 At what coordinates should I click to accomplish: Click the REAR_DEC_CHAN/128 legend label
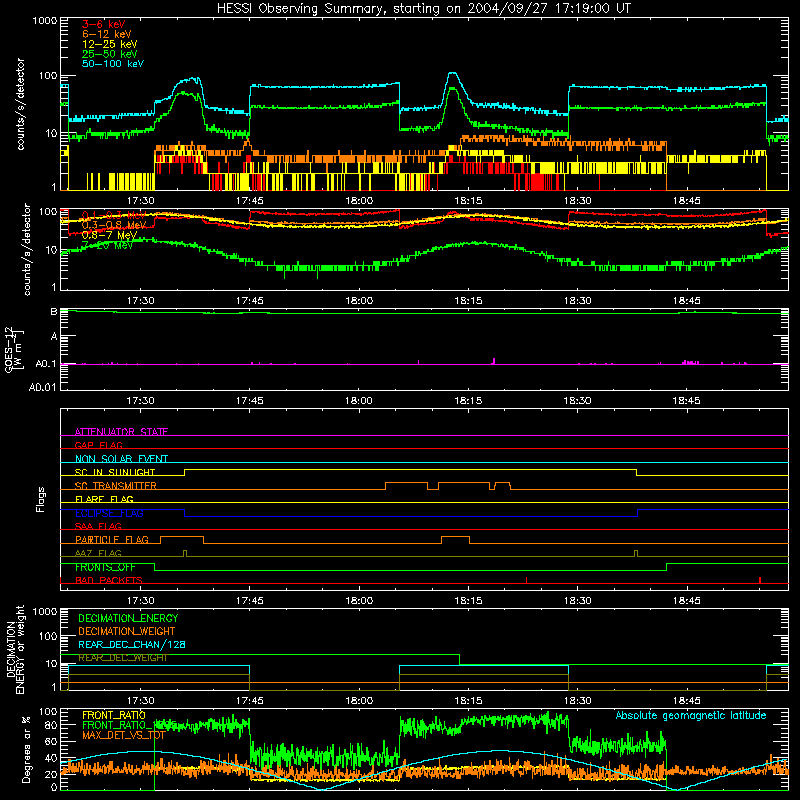[x=132, y=644]
